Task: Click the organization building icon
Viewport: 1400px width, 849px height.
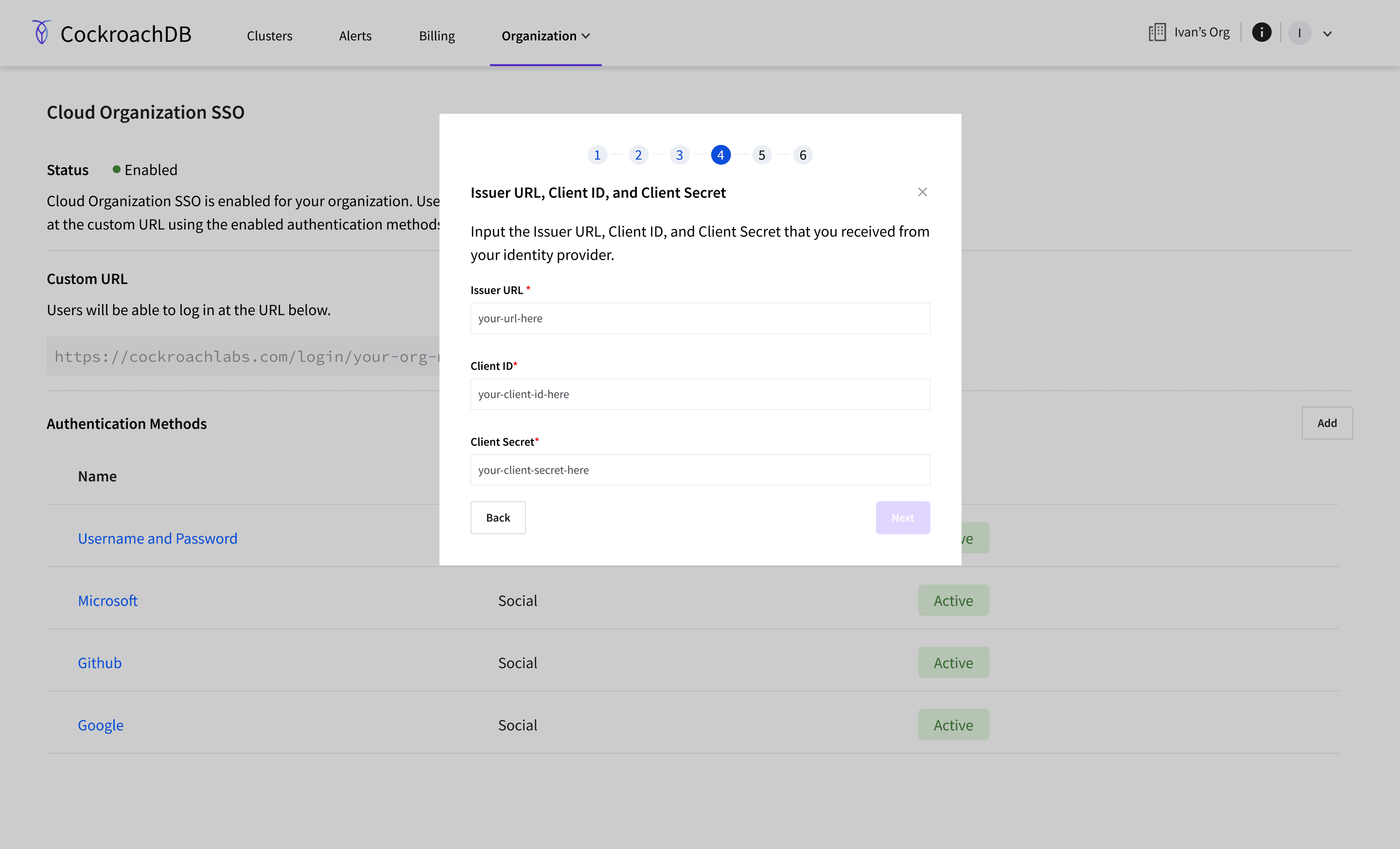Action: point(1157,33)
